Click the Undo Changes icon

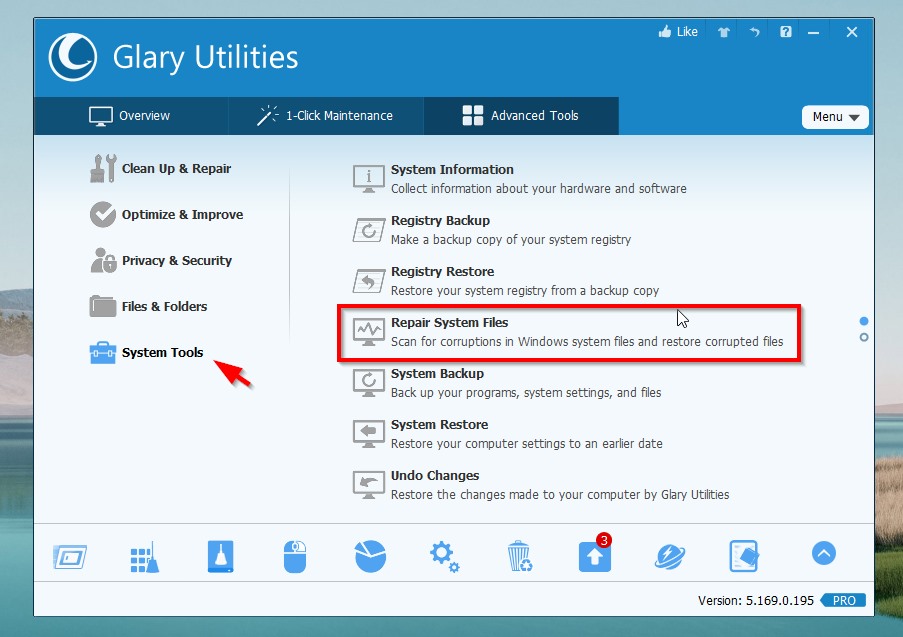click(x=369, y=484)
